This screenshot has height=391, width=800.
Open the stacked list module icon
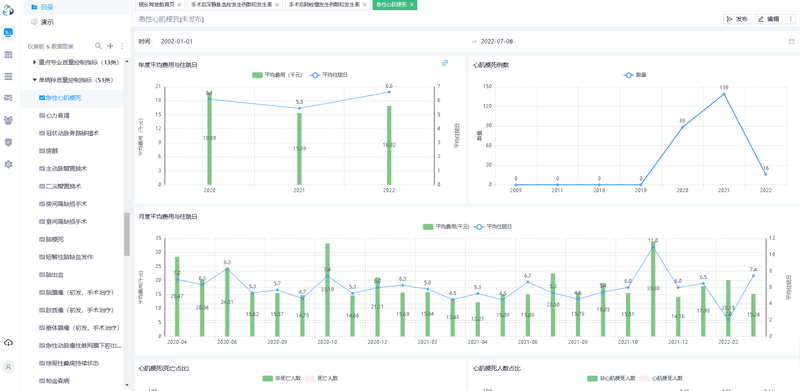(x=8, y=76)
